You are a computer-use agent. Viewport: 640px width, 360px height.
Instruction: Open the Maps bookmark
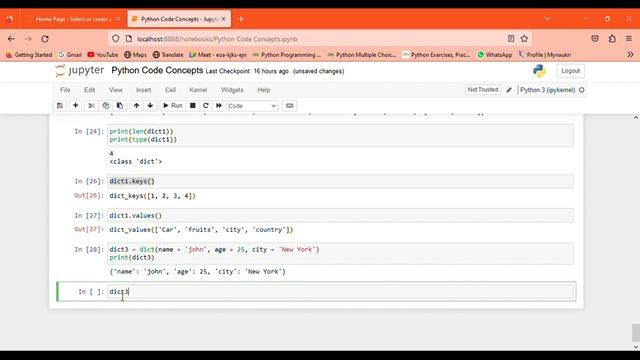point(136,55)
